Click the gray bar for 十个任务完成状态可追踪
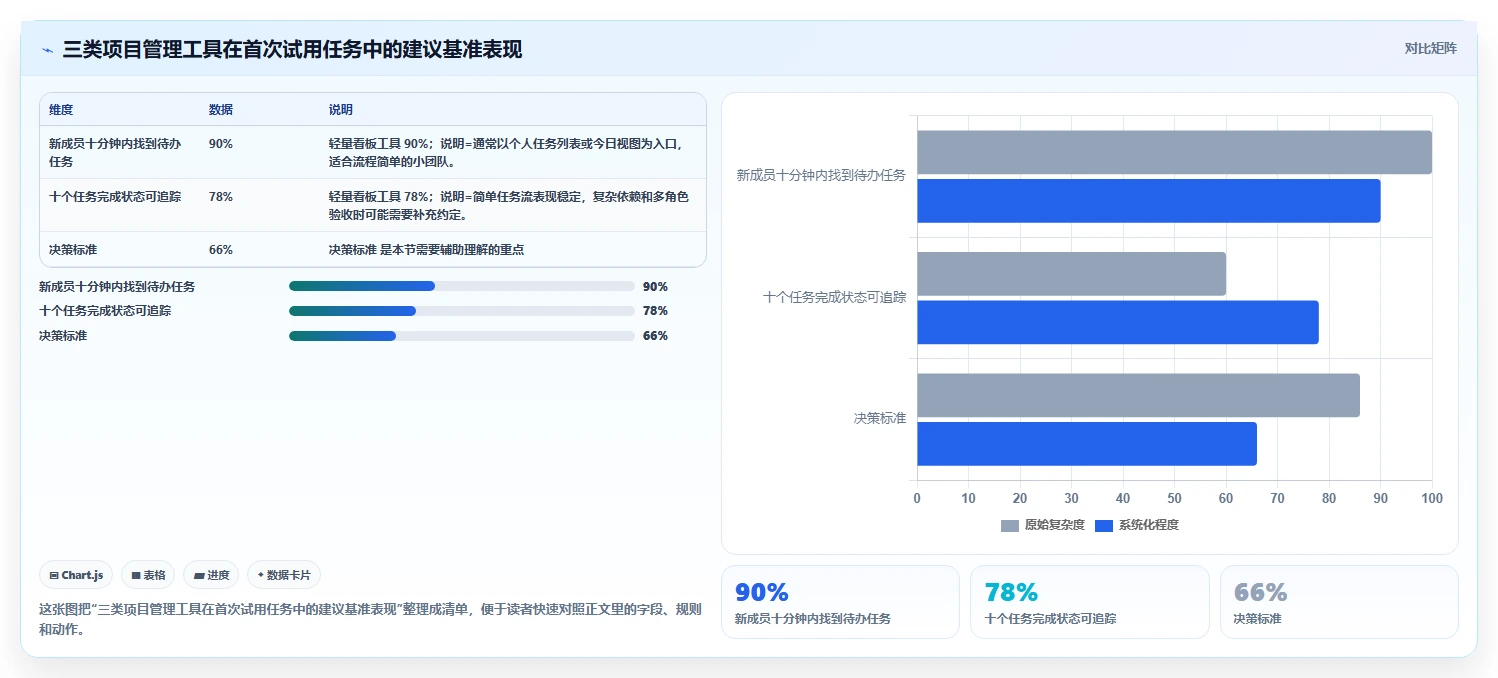1498x678 pixels. [1071, 273]
